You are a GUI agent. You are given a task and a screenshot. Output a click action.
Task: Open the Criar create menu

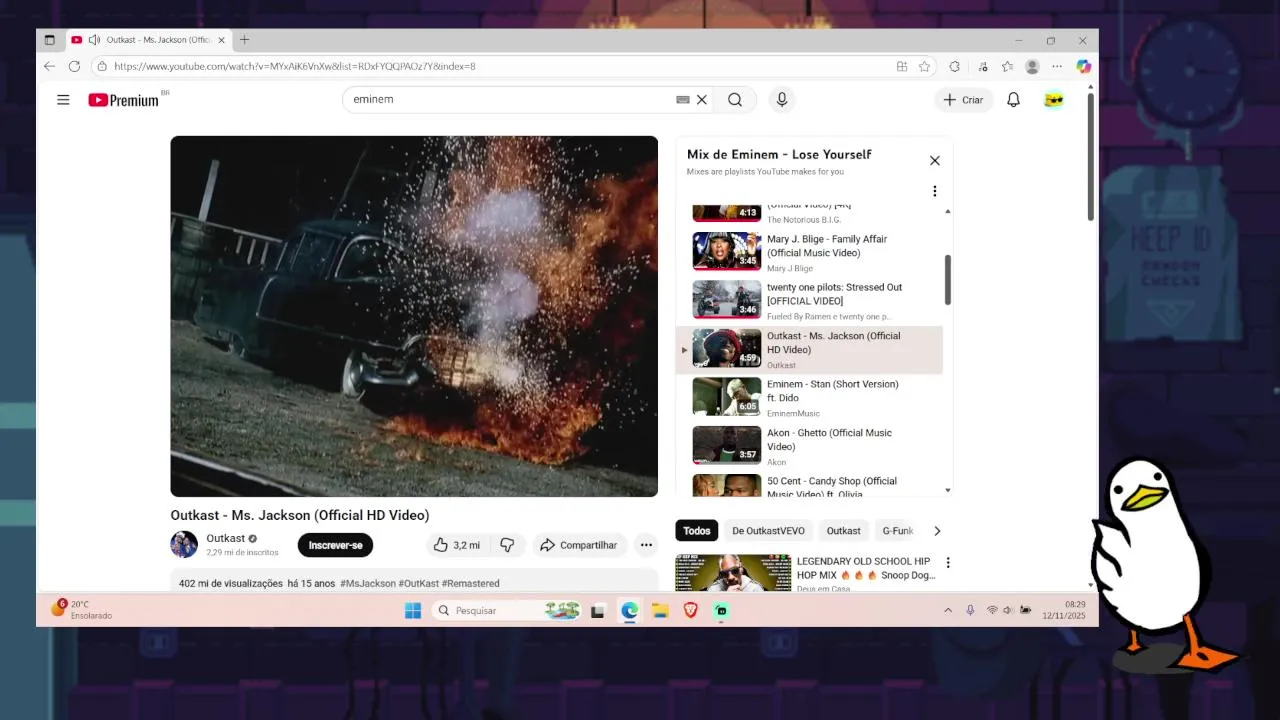pyautogui.click(x=963, y=100)
